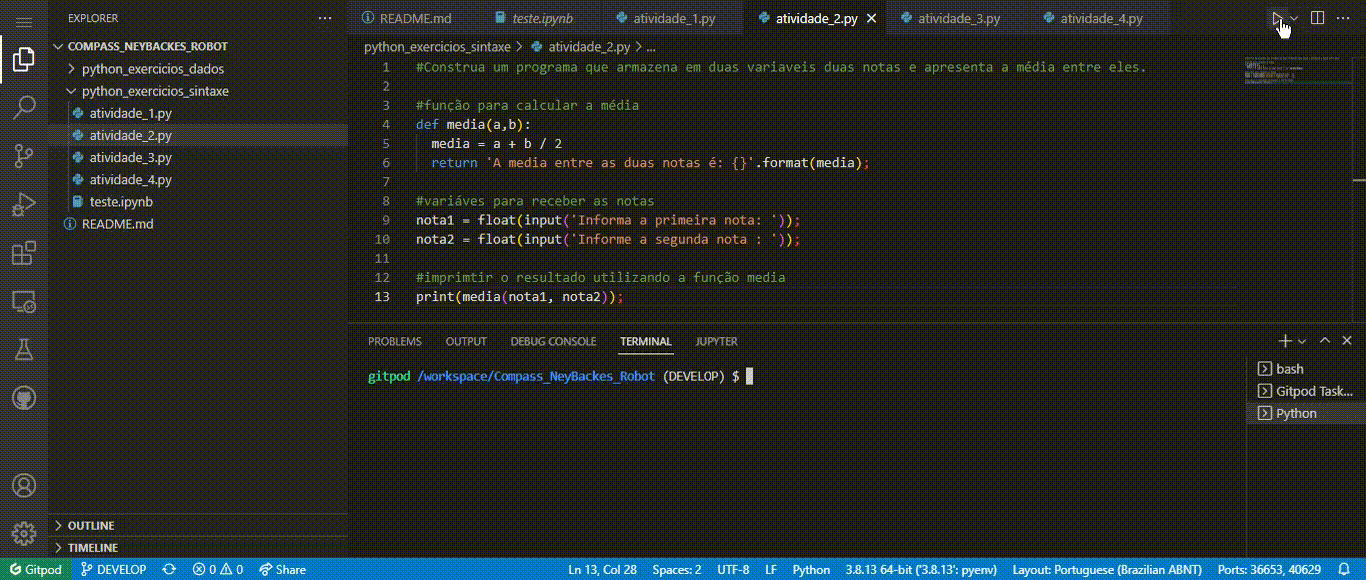The height and width of the screenshot is (580, 1366).
Task: Switch to the atividade_4.py editor tab
Action: 1100,18
